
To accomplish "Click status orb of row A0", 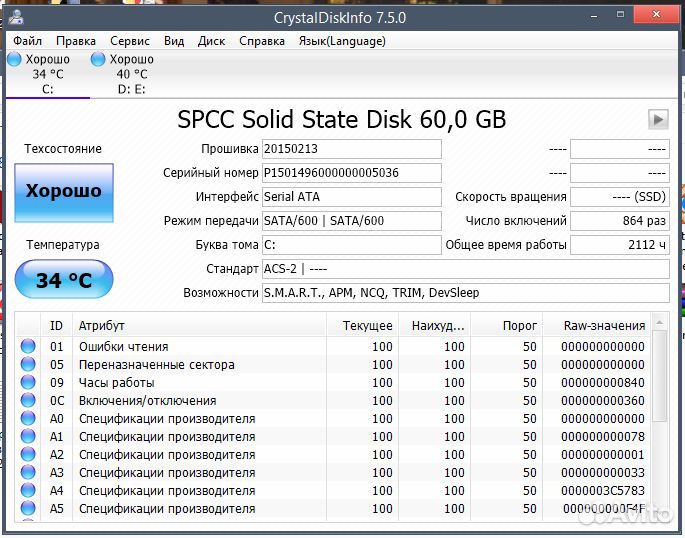I will [28, 418].
